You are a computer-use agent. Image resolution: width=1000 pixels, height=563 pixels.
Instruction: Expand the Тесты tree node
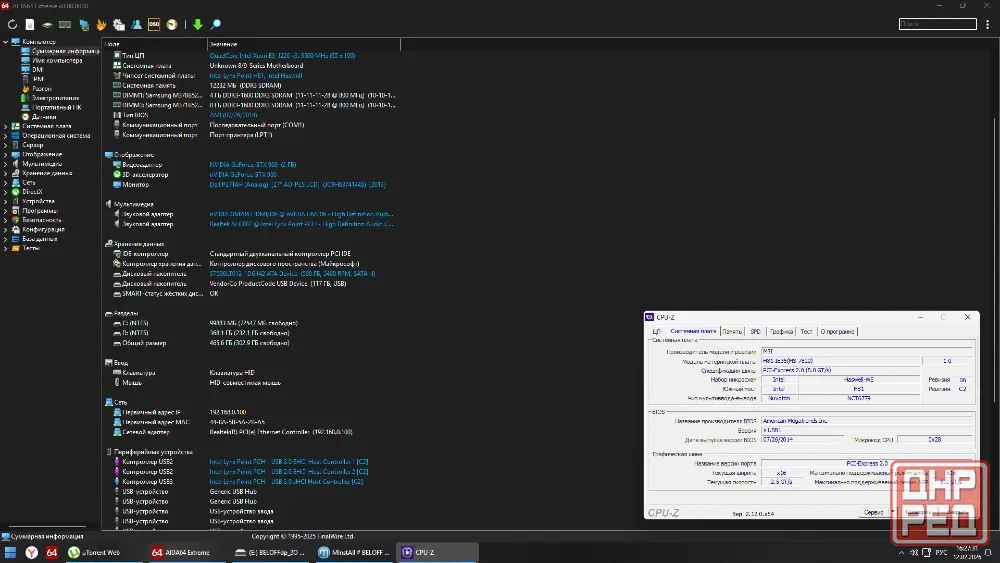(x=6, y=248)
